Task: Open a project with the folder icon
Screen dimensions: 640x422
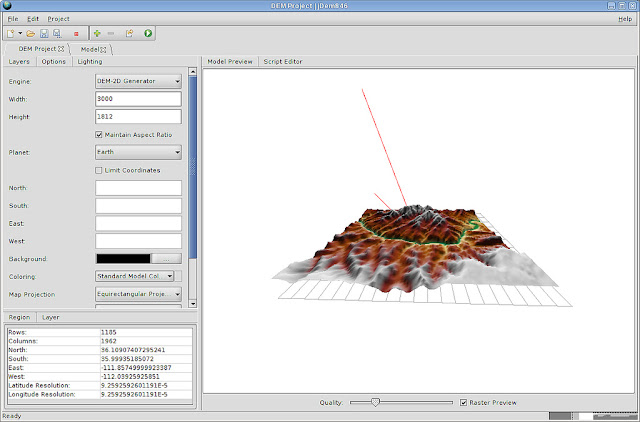Action: (30, 33)
